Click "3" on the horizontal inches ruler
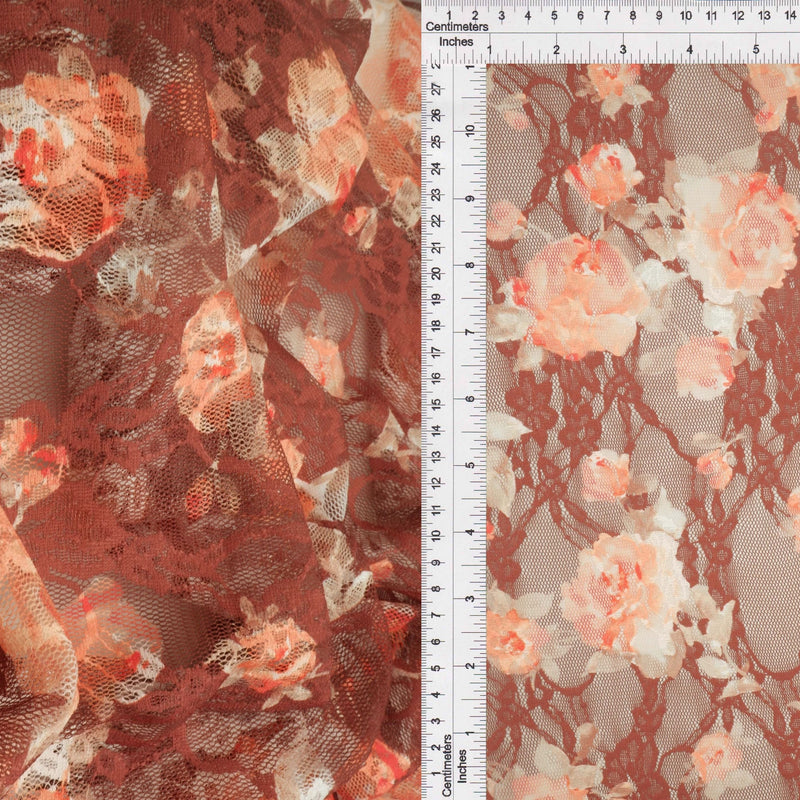 [623, 49]
